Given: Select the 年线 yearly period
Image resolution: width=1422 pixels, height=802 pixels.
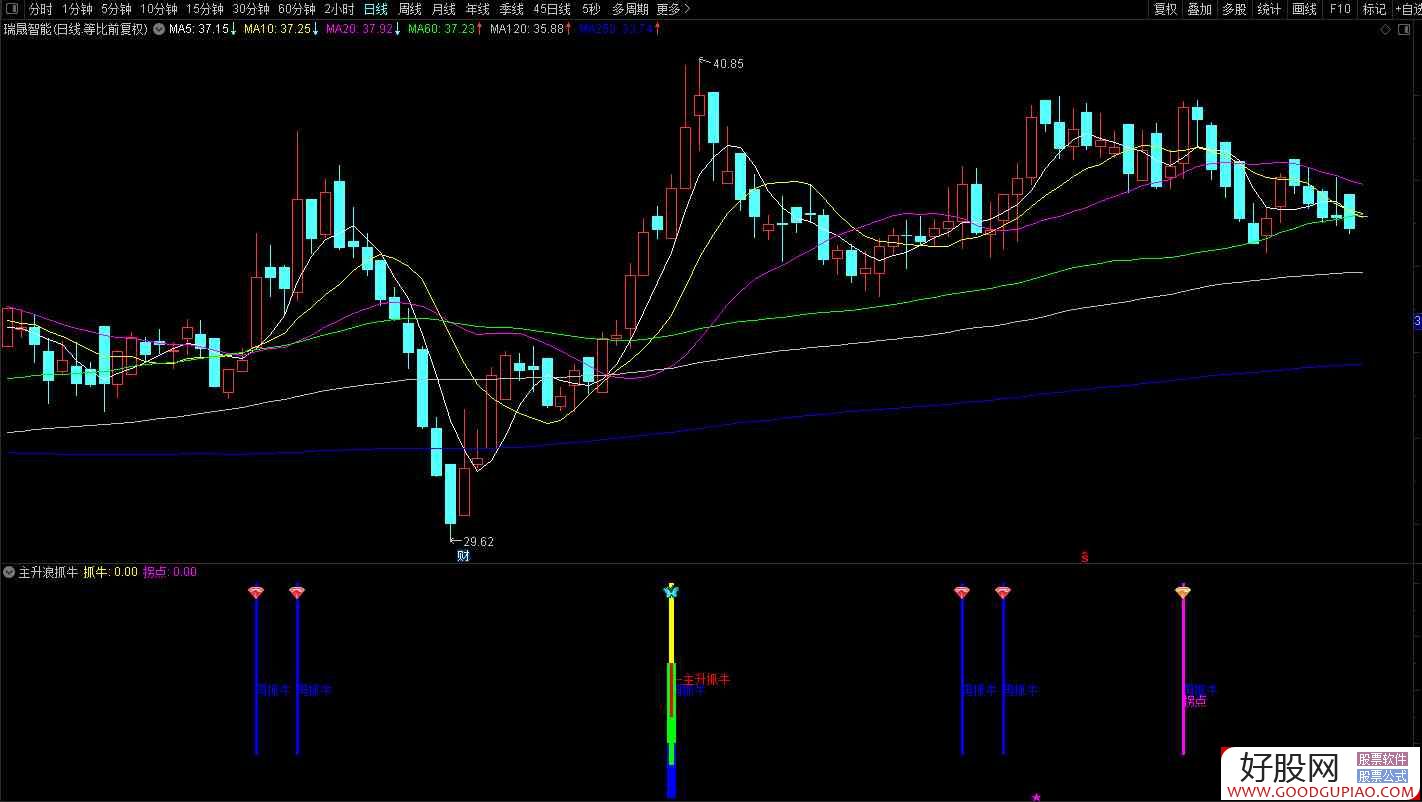Looking at the screenshot, I should [478, 9].
